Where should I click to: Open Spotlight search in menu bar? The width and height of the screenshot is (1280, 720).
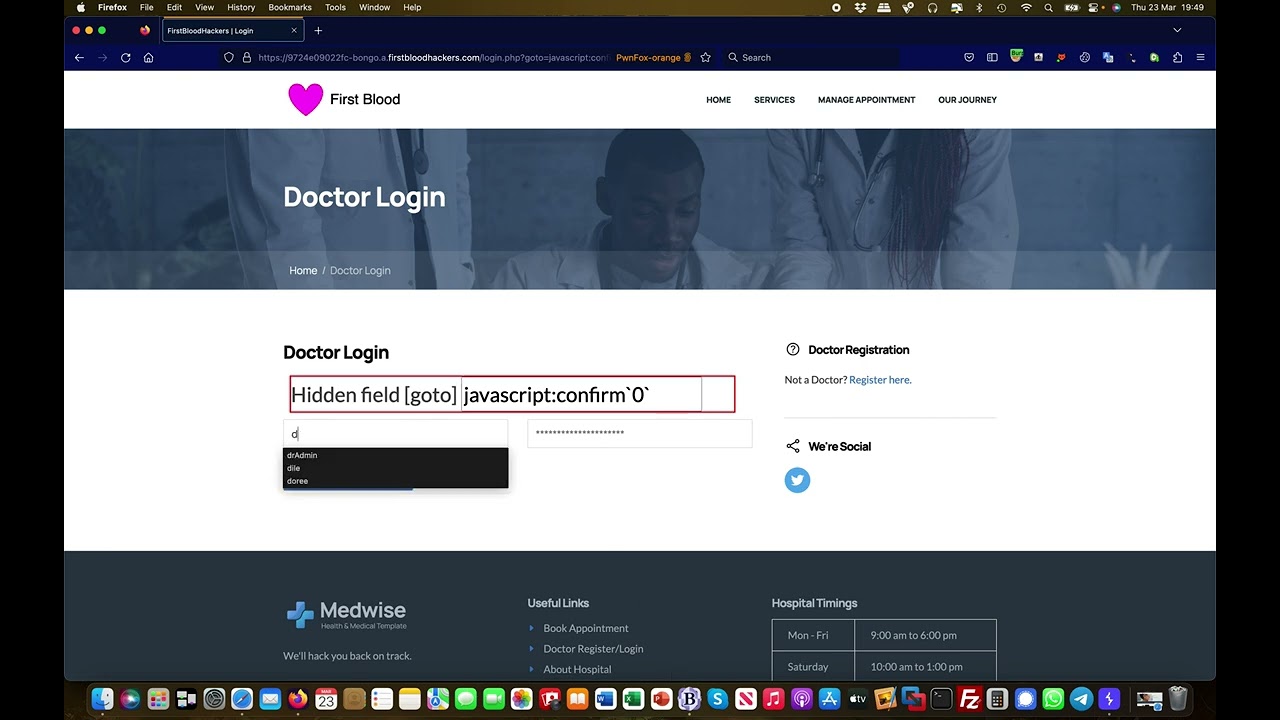pos(1048,7)
